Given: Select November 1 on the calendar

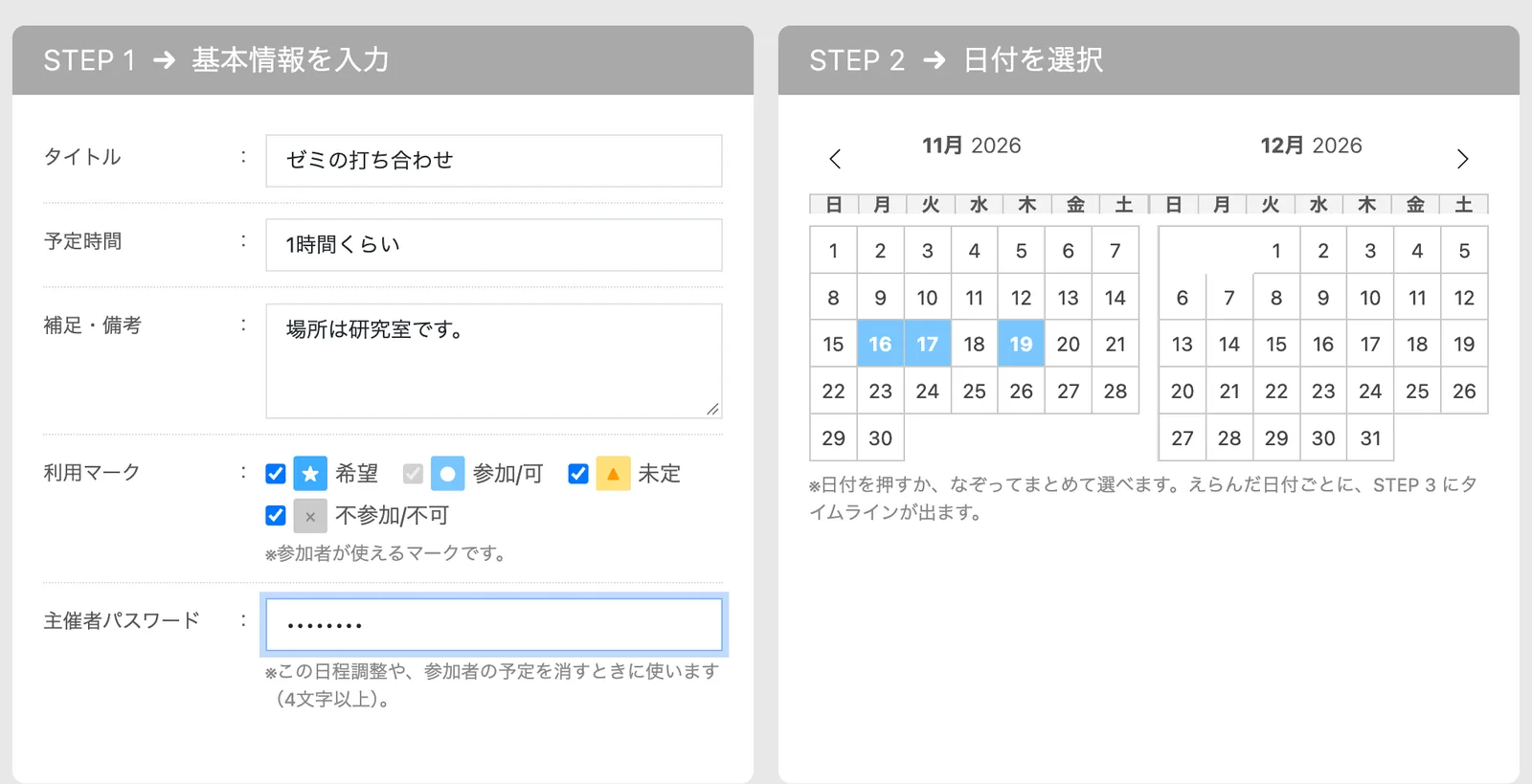Looking at the screenshot, I should point(833,251).
